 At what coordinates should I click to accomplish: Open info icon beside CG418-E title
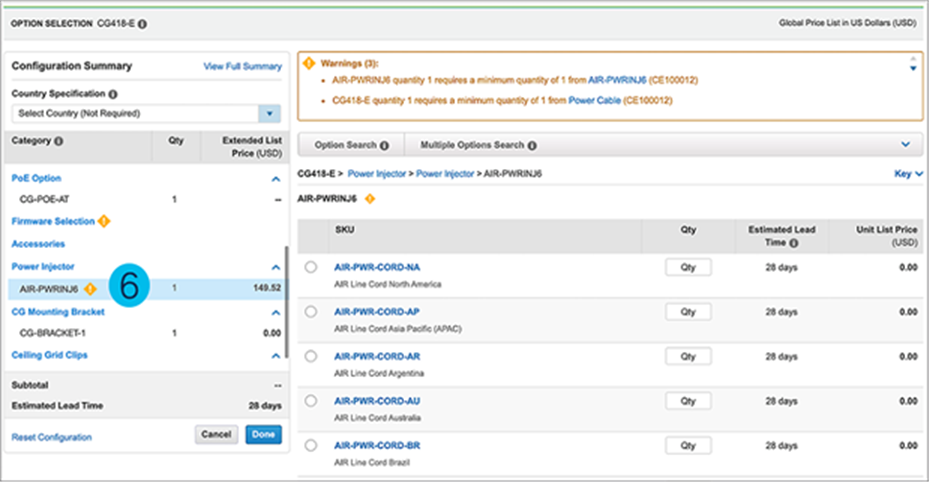pyautogui.click(x=143, y=24)
